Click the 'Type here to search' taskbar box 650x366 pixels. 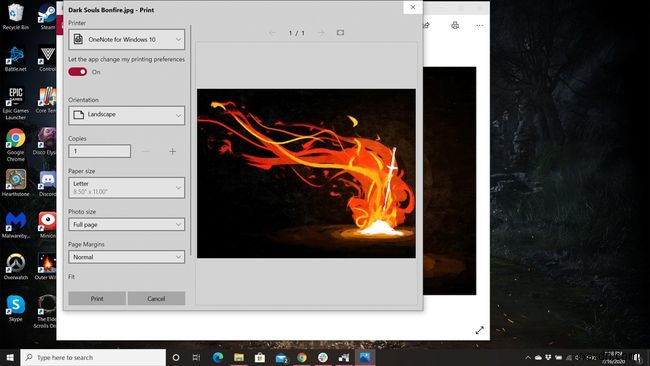point(93,357)
